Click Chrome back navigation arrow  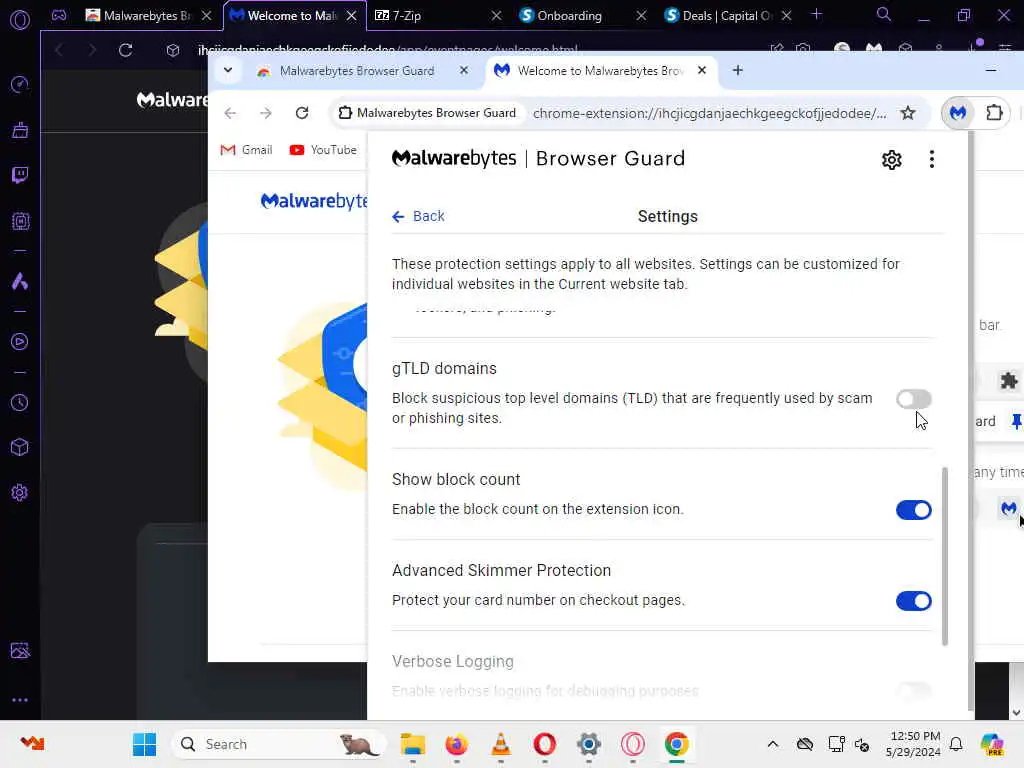(230, 113)
